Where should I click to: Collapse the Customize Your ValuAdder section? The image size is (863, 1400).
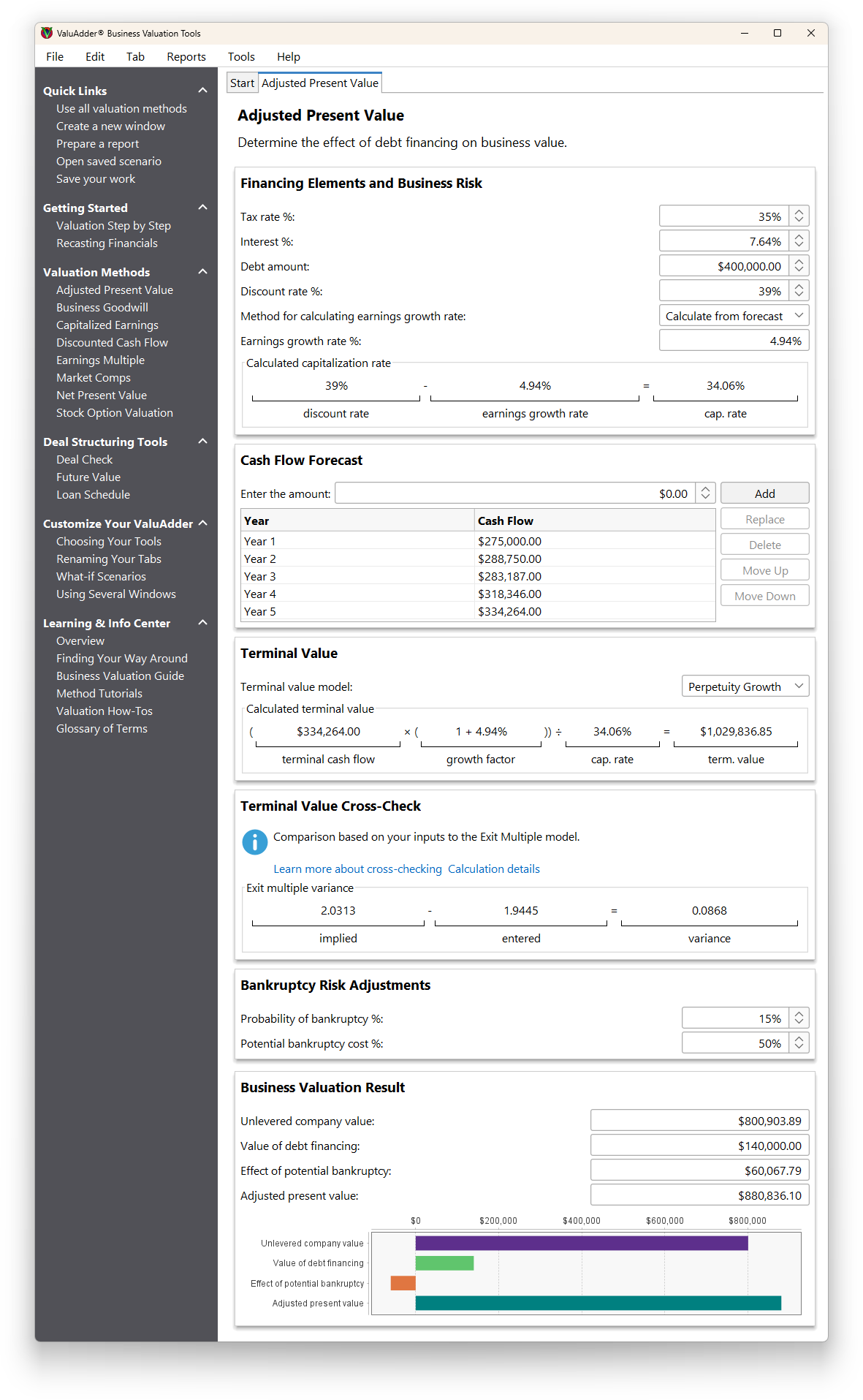(x=203, y=523)
